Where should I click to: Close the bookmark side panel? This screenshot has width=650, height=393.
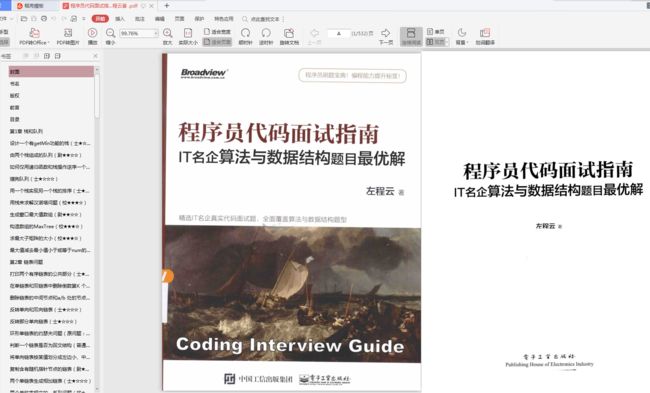point(95,56)
